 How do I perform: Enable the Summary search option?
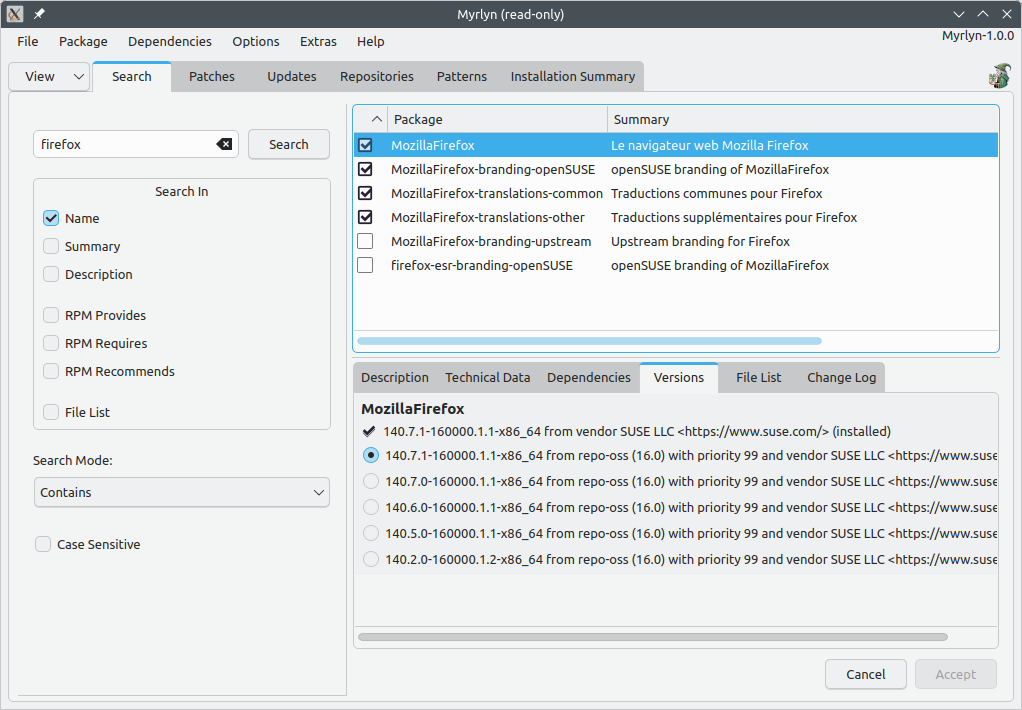coord(51,246)
